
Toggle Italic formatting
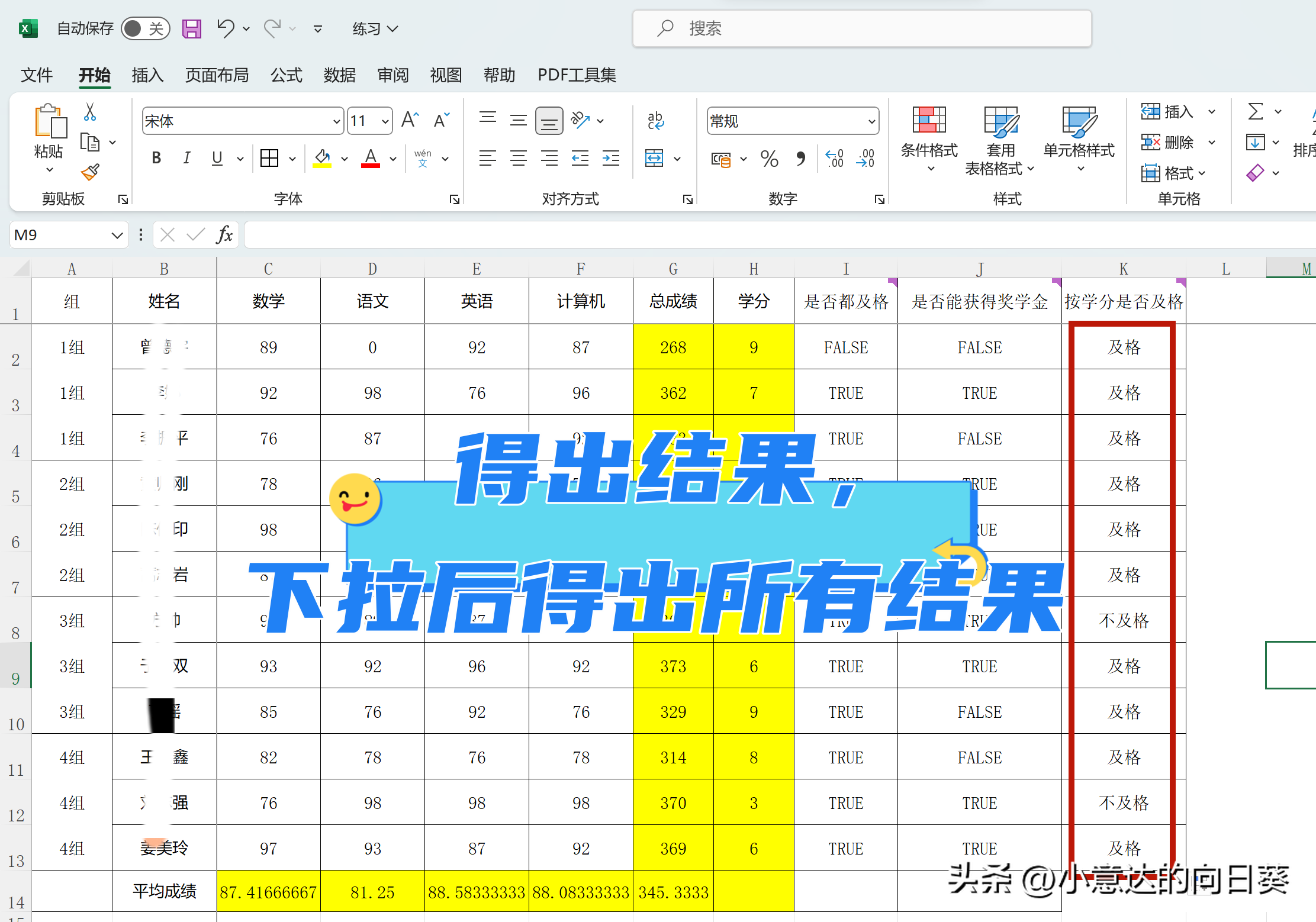click(186, 158)
